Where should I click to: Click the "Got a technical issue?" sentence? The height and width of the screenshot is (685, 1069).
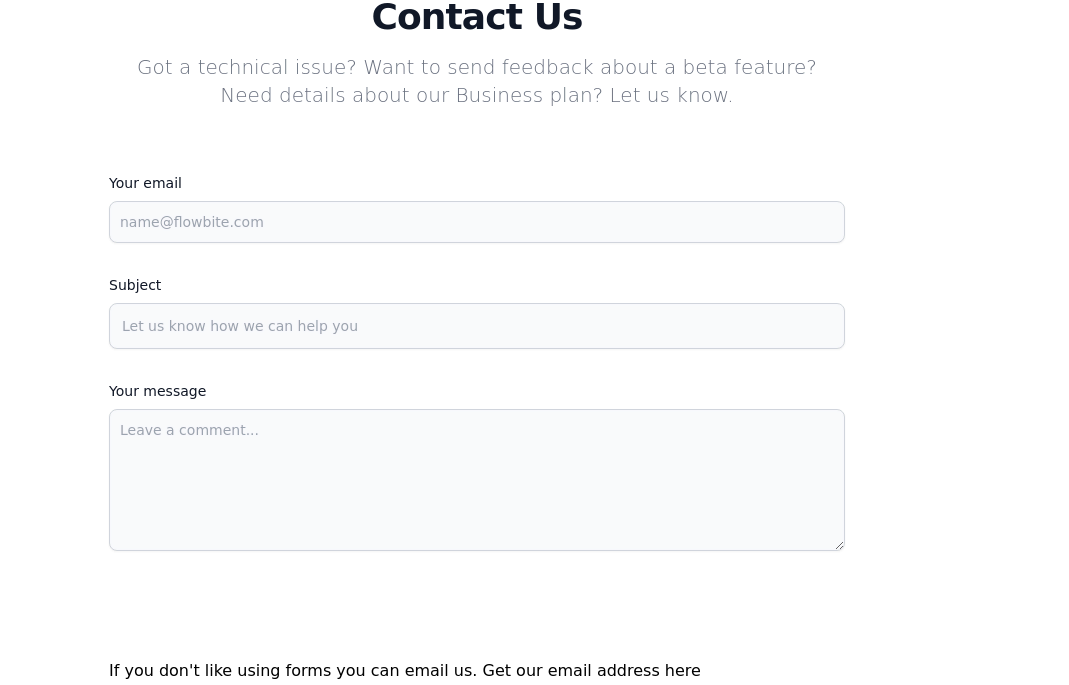(x=246, y=67)
